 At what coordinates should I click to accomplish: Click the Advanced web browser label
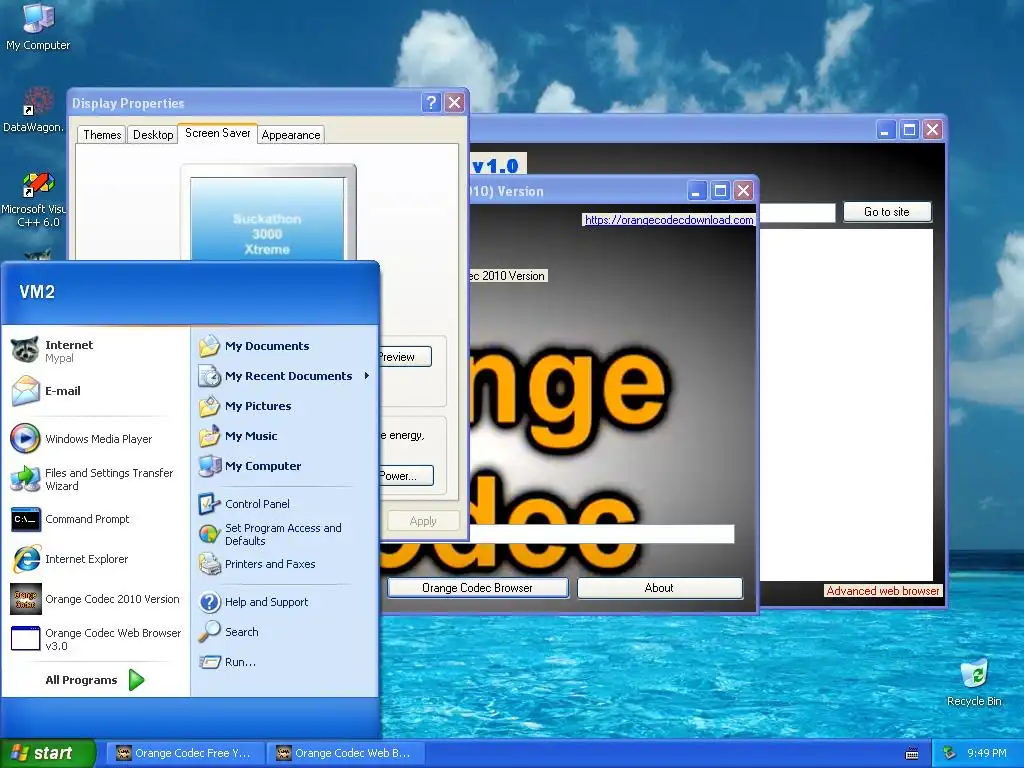(x=882, y=591)
